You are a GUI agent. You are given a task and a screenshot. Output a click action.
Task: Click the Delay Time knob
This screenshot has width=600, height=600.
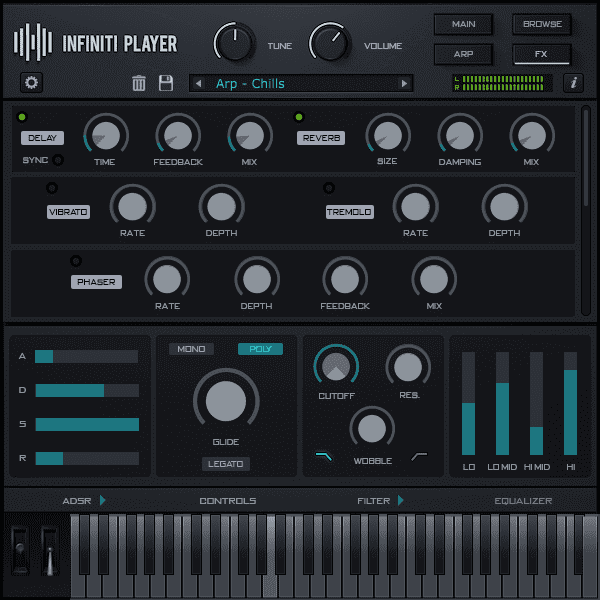106,135
